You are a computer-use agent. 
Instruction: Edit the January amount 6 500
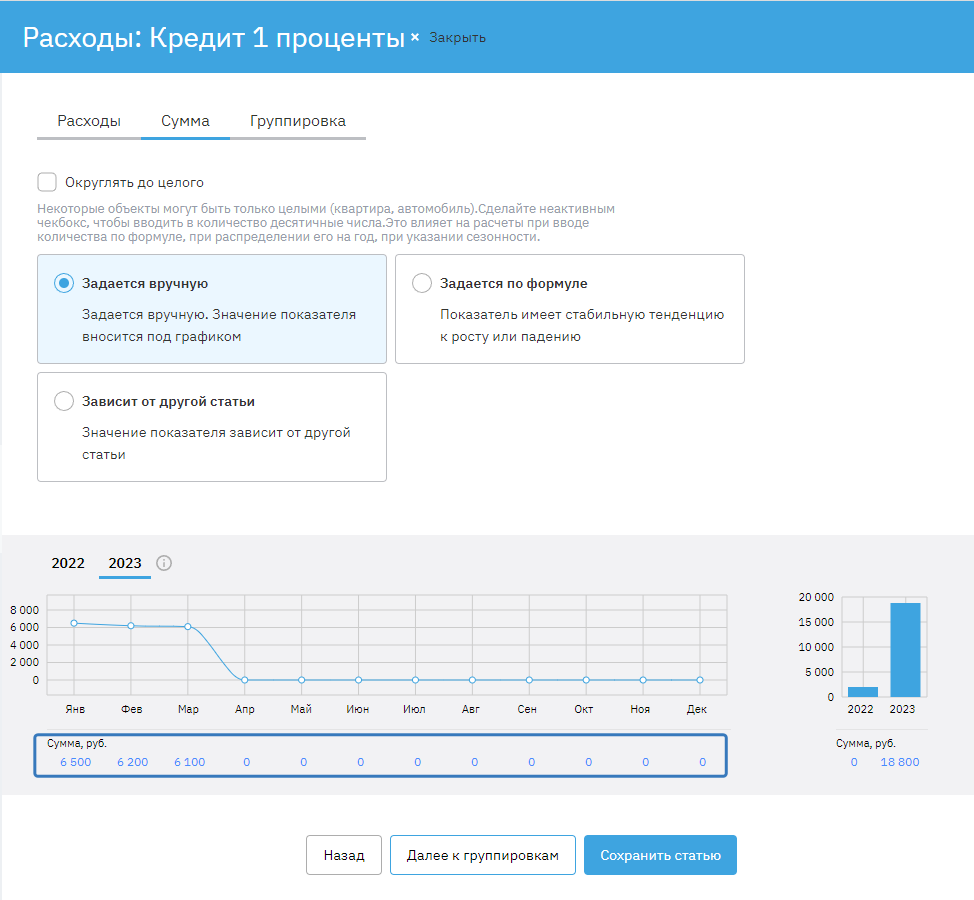tap(76, 762)
